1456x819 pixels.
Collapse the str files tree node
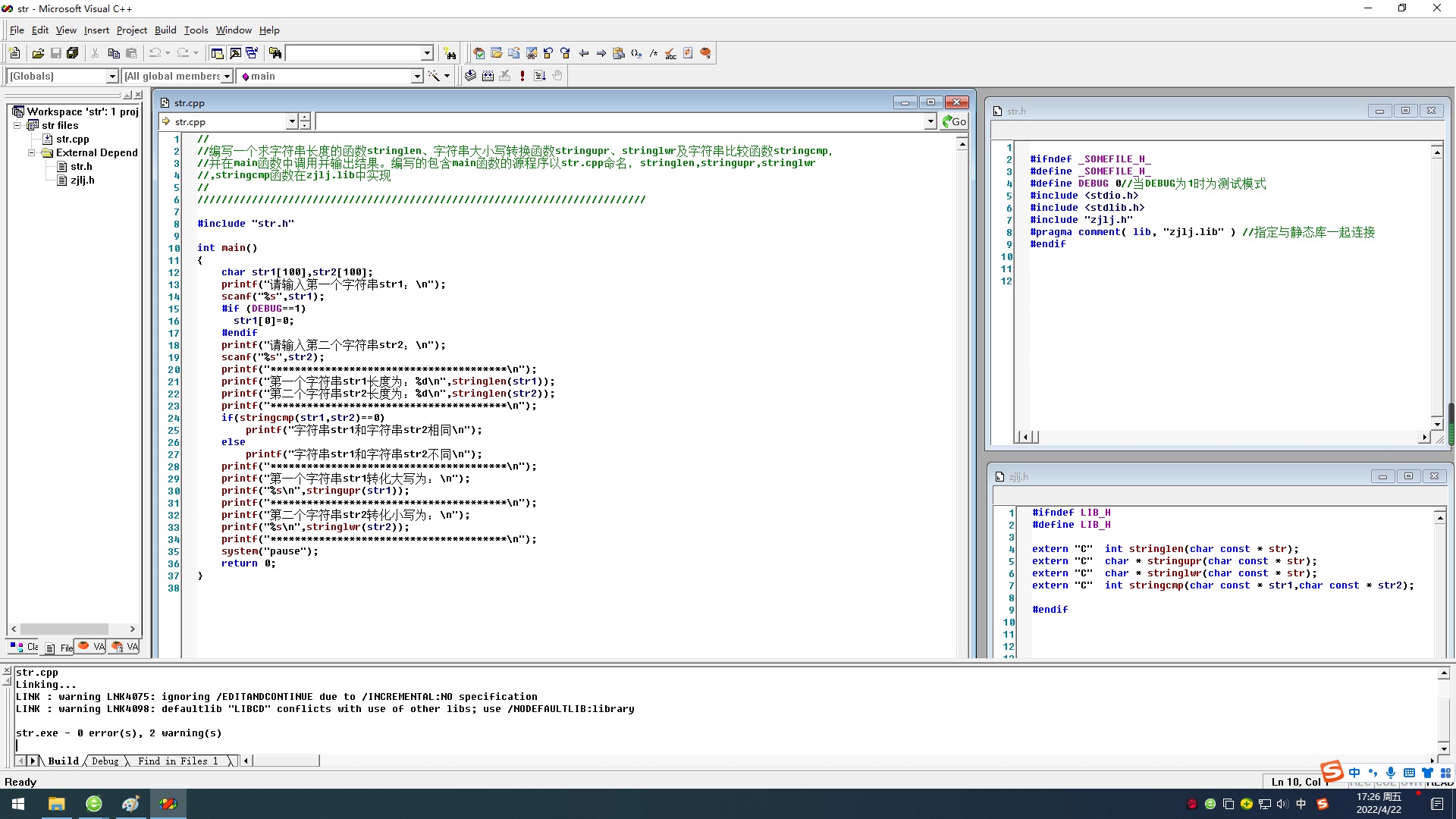tap(17, 125)
